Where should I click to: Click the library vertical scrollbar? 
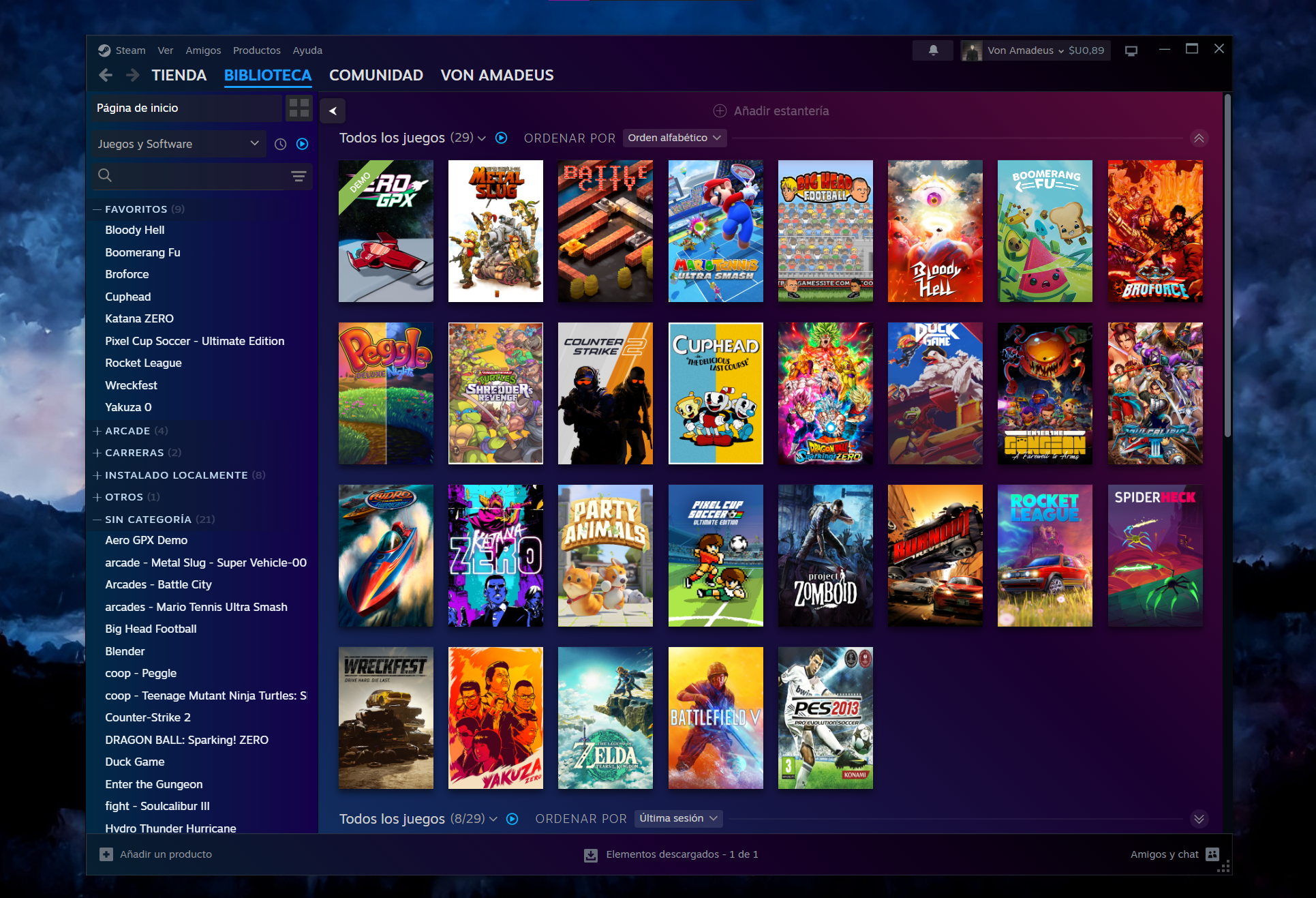tap(1227, 266)
